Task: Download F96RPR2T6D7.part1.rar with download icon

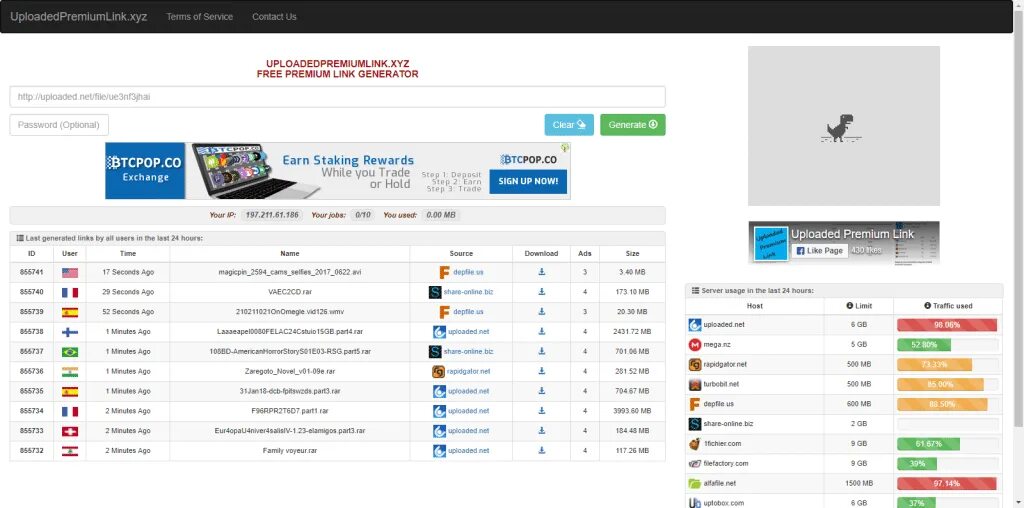Action: click(541, 411)
